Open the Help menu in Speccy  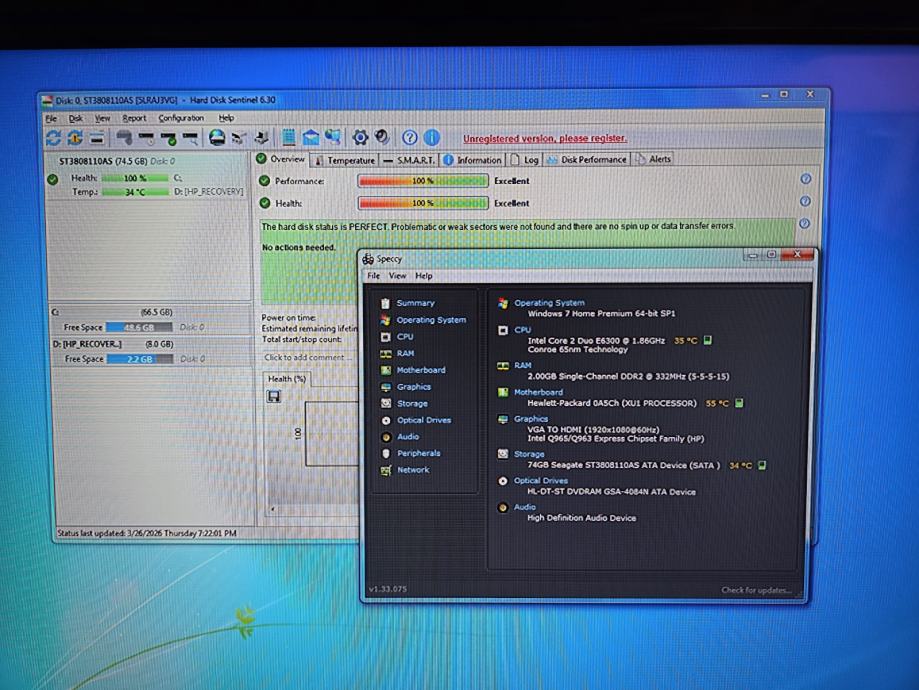tap(424, 276)
